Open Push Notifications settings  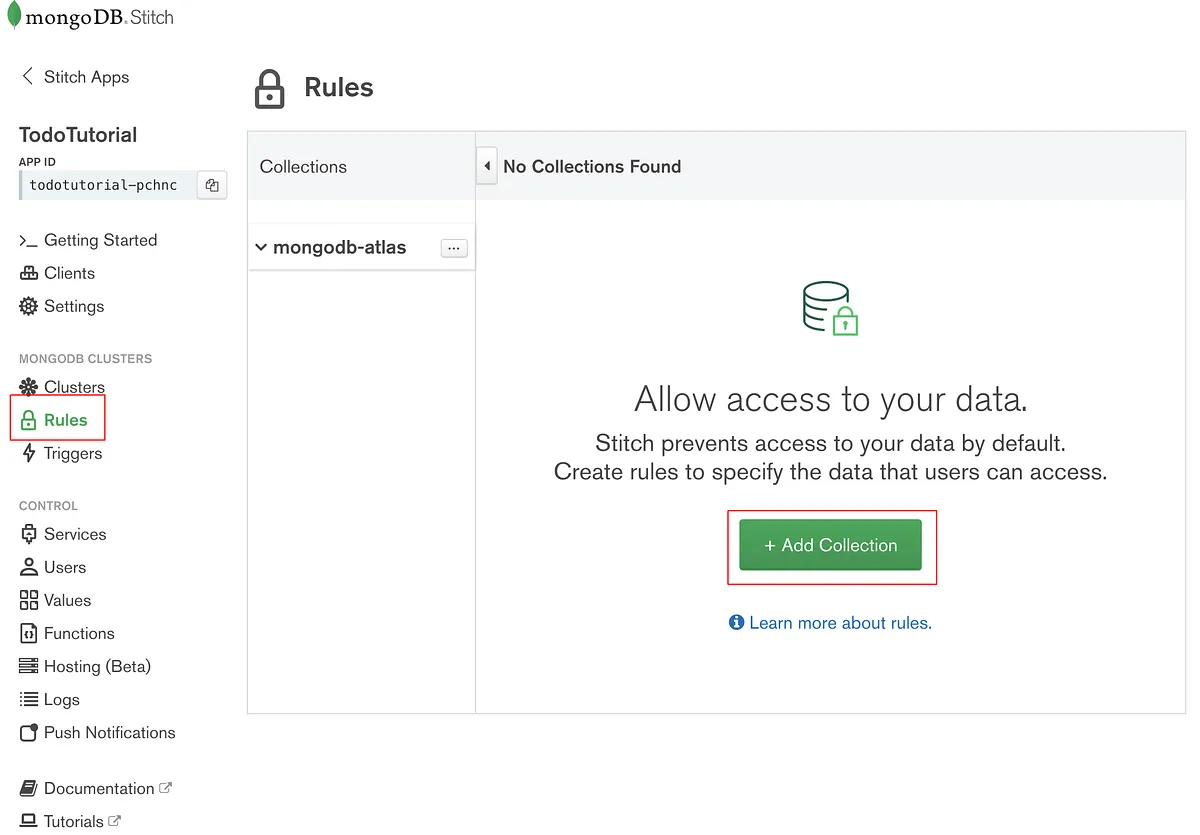[108, 732]
